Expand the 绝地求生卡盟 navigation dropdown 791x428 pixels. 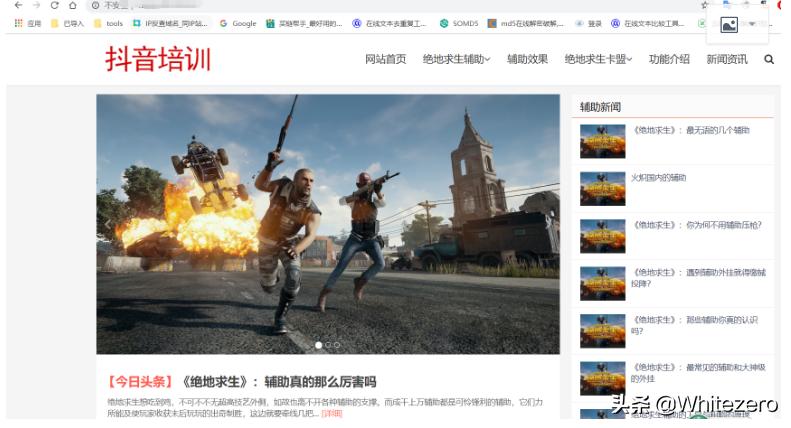click(x=598, y=59)
